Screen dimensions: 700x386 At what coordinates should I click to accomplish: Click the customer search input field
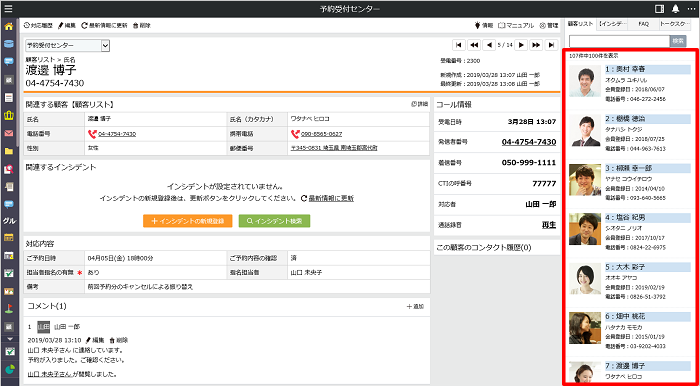click(x=619, y=41)
